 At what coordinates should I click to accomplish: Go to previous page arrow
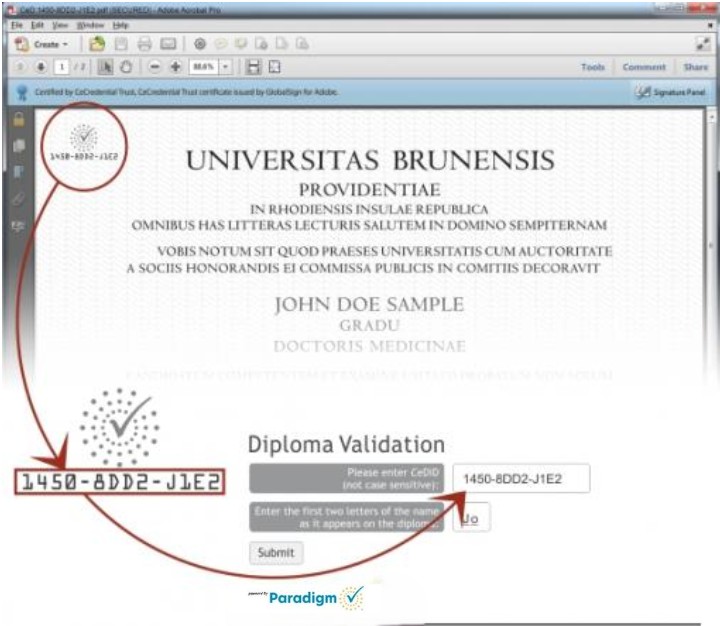tap(20, 67)
